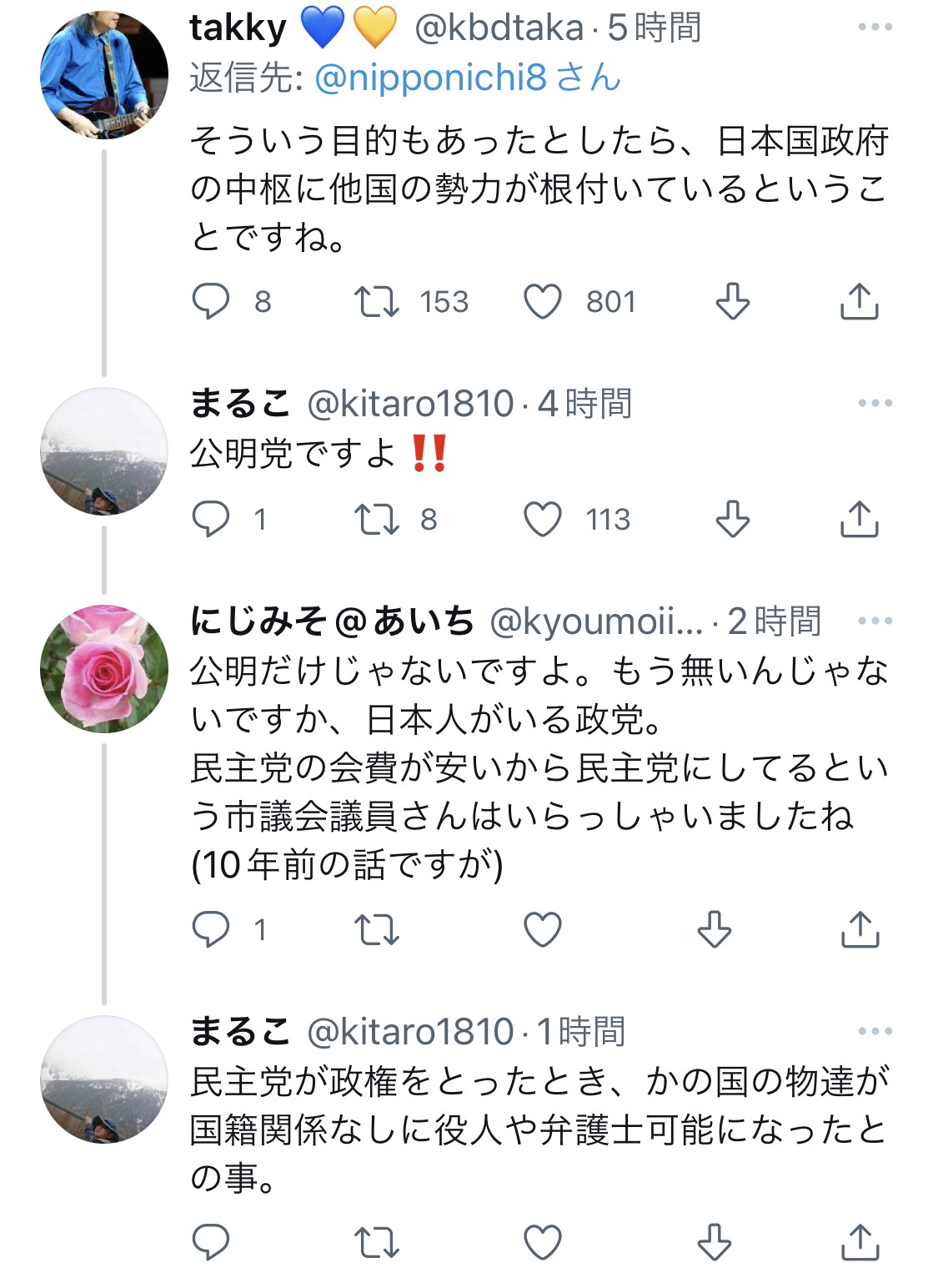Open the pink rose profile picture
938x1288 pixels.
tap(104, 669)
